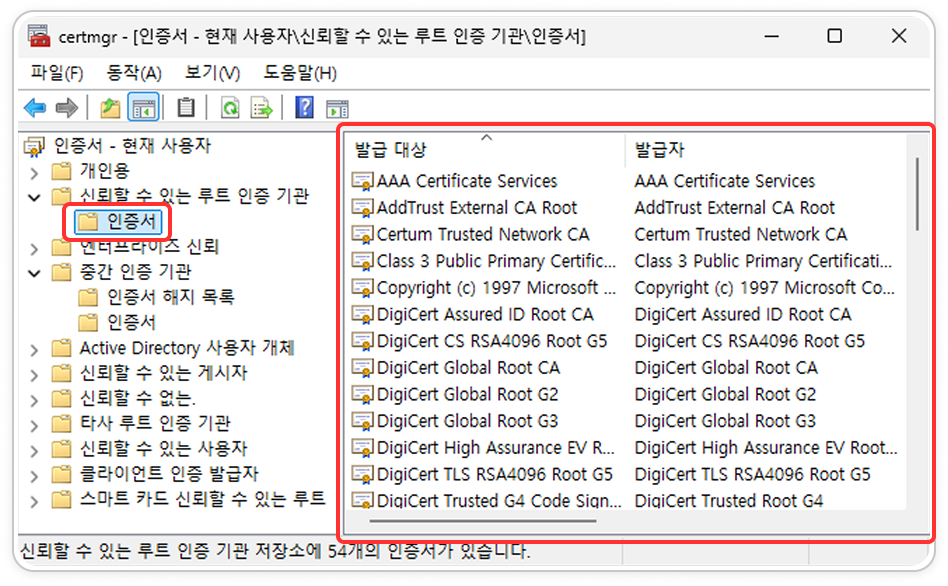Click DigiCert Global Root G2 certificate icon
The height and width of the screenshot is (586, 948).
click(x=362, y=394)
